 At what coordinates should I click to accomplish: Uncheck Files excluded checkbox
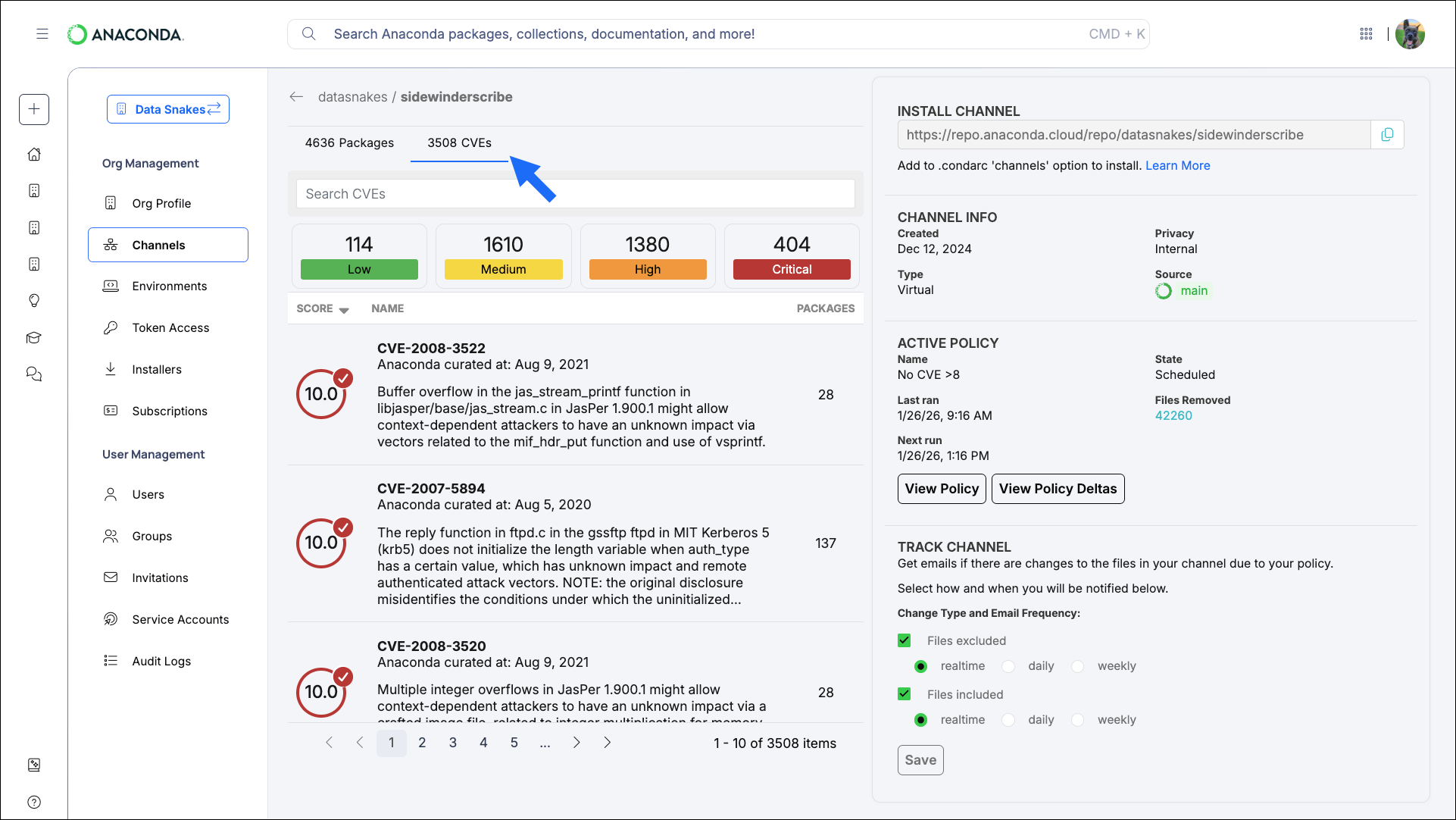904,641
